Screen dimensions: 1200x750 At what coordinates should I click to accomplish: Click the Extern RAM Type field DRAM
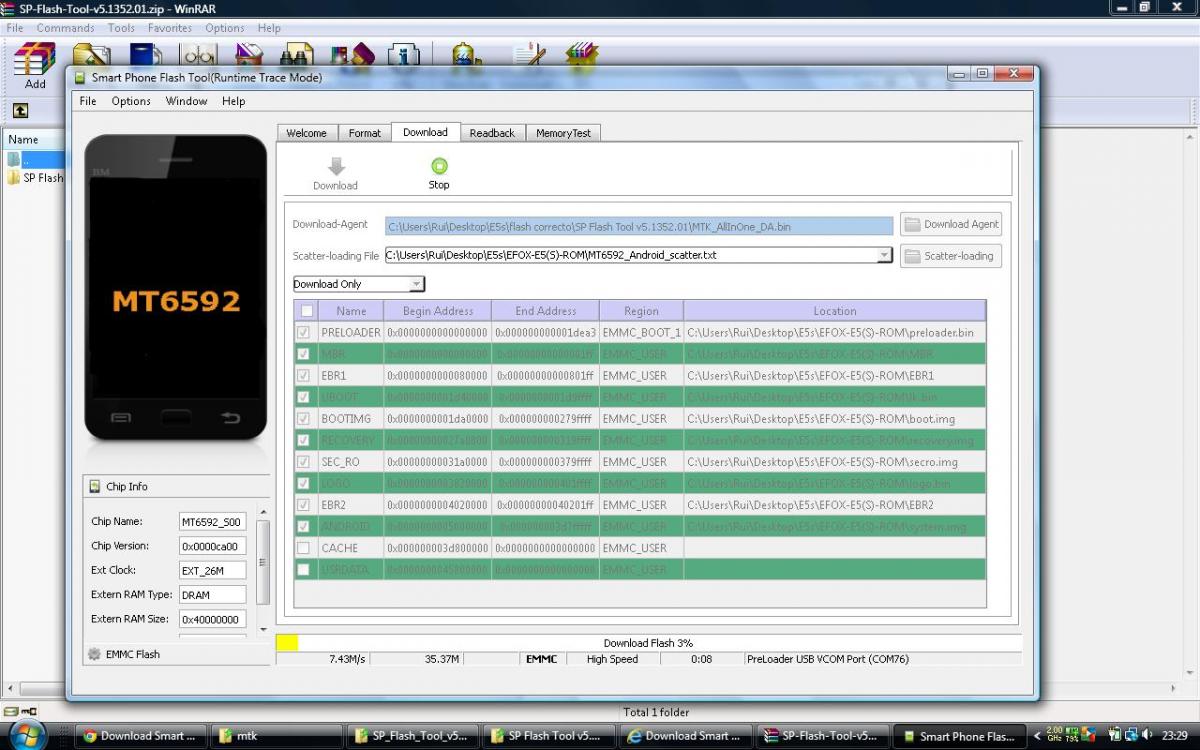point(212,595)
